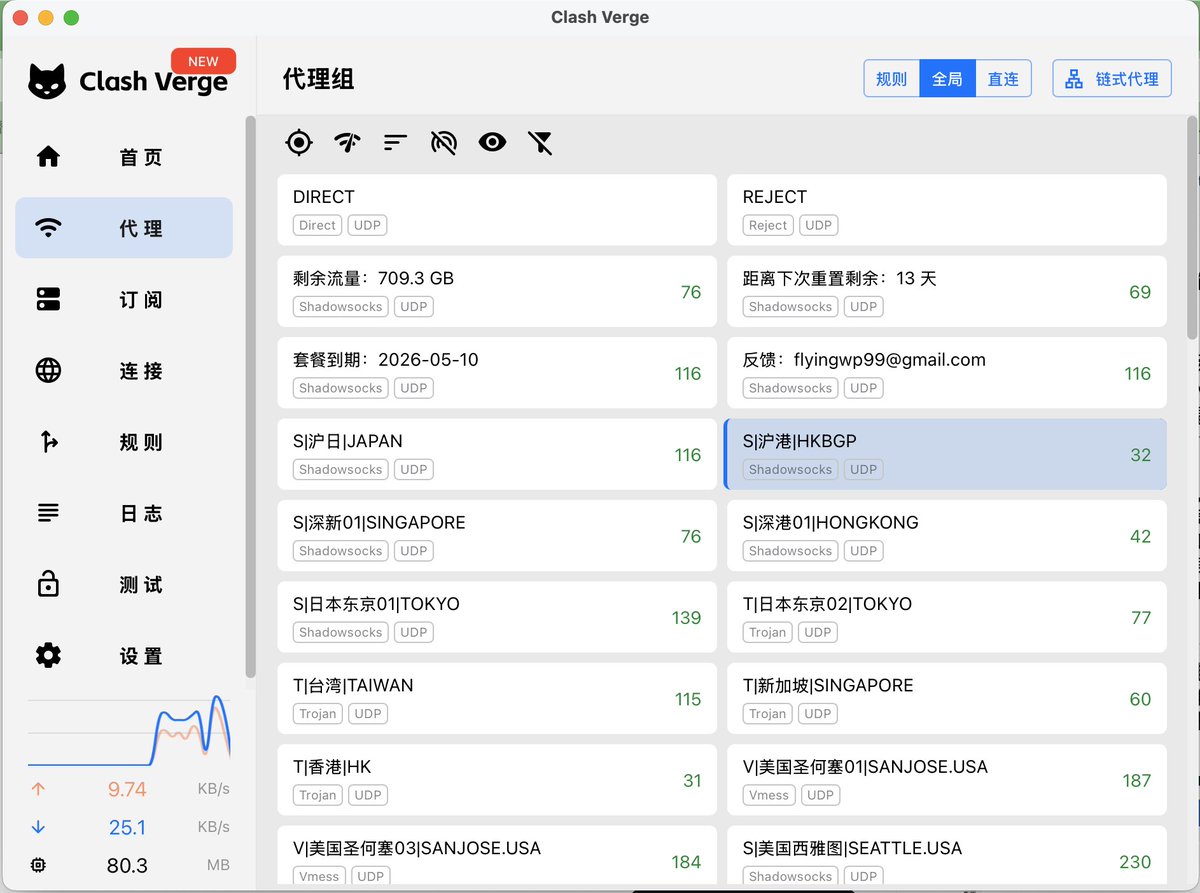Open the 连接 connections page

[124, 370]
